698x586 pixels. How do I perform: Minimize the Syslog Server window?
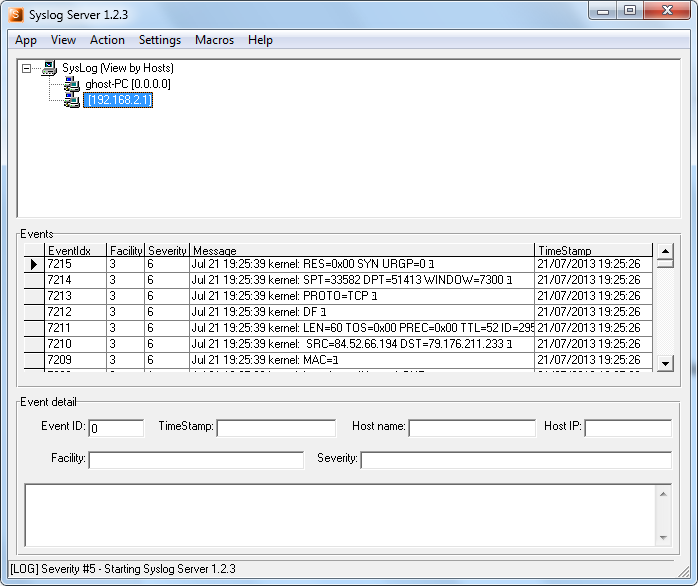[x=603, y=11]
